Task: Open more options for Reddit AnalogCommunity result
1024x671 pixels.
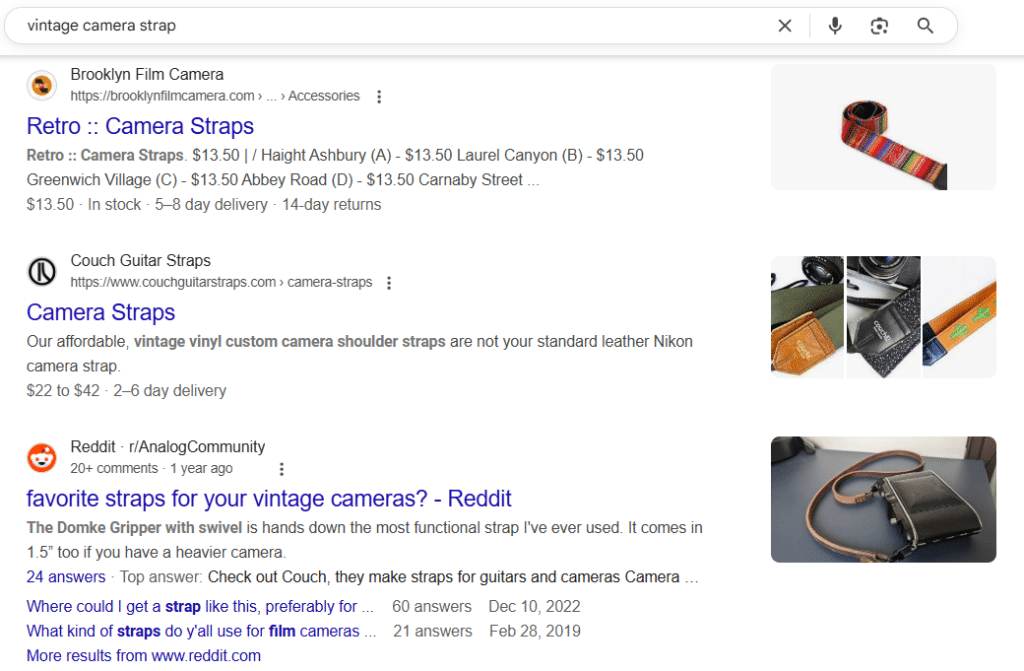Action: 281,469
